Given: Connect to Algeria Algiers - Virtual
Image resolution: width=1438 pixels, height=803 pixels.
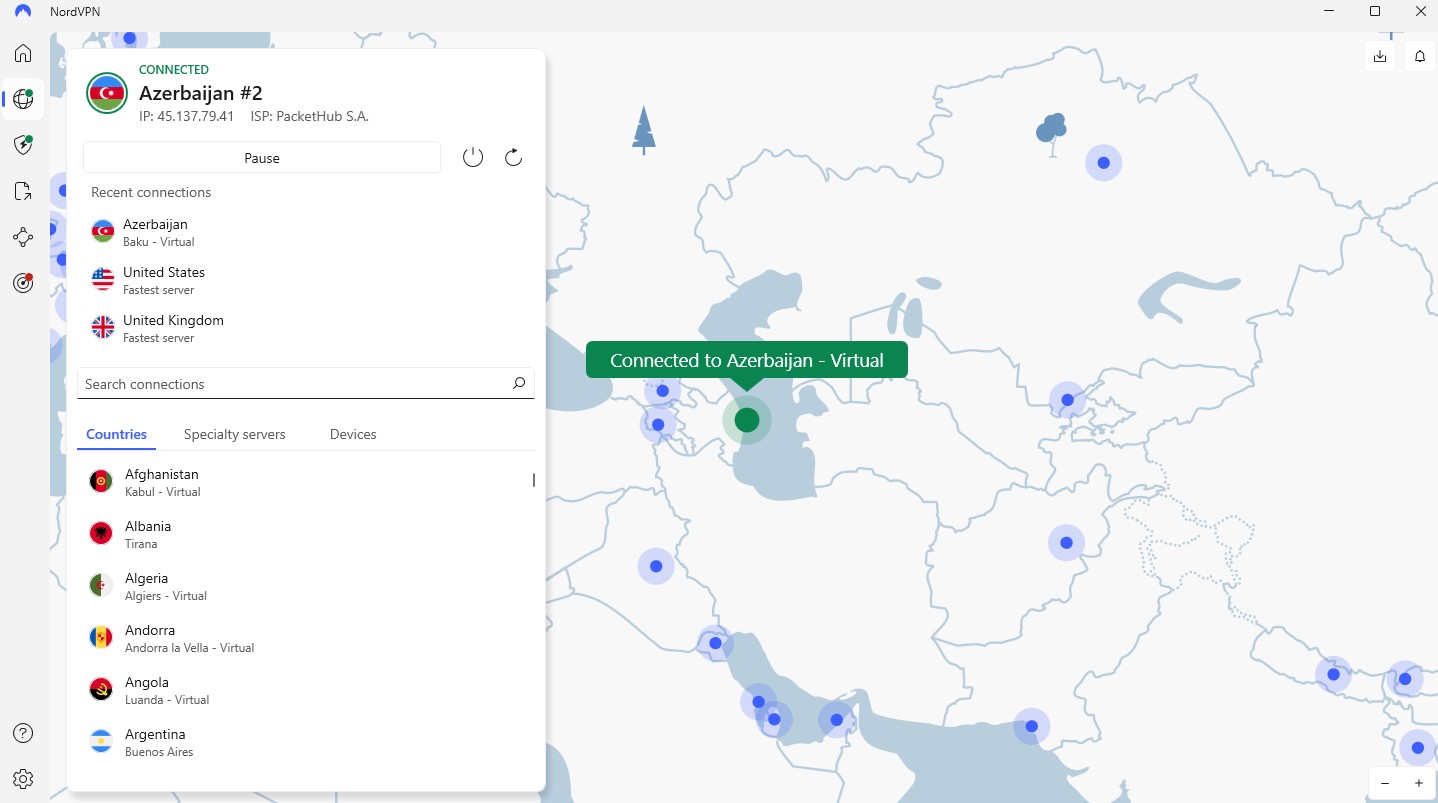Looking at the screenshot, I should (x=304, y=586).
